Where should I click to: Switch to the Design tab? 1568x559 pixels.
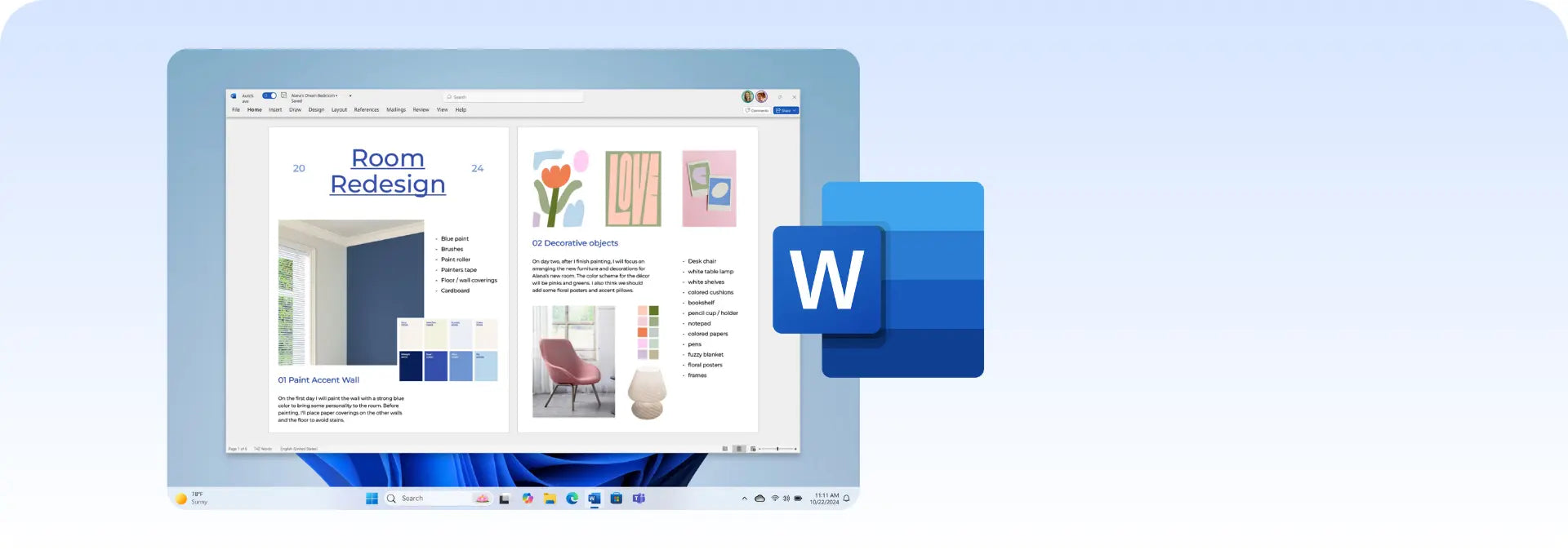316,109
